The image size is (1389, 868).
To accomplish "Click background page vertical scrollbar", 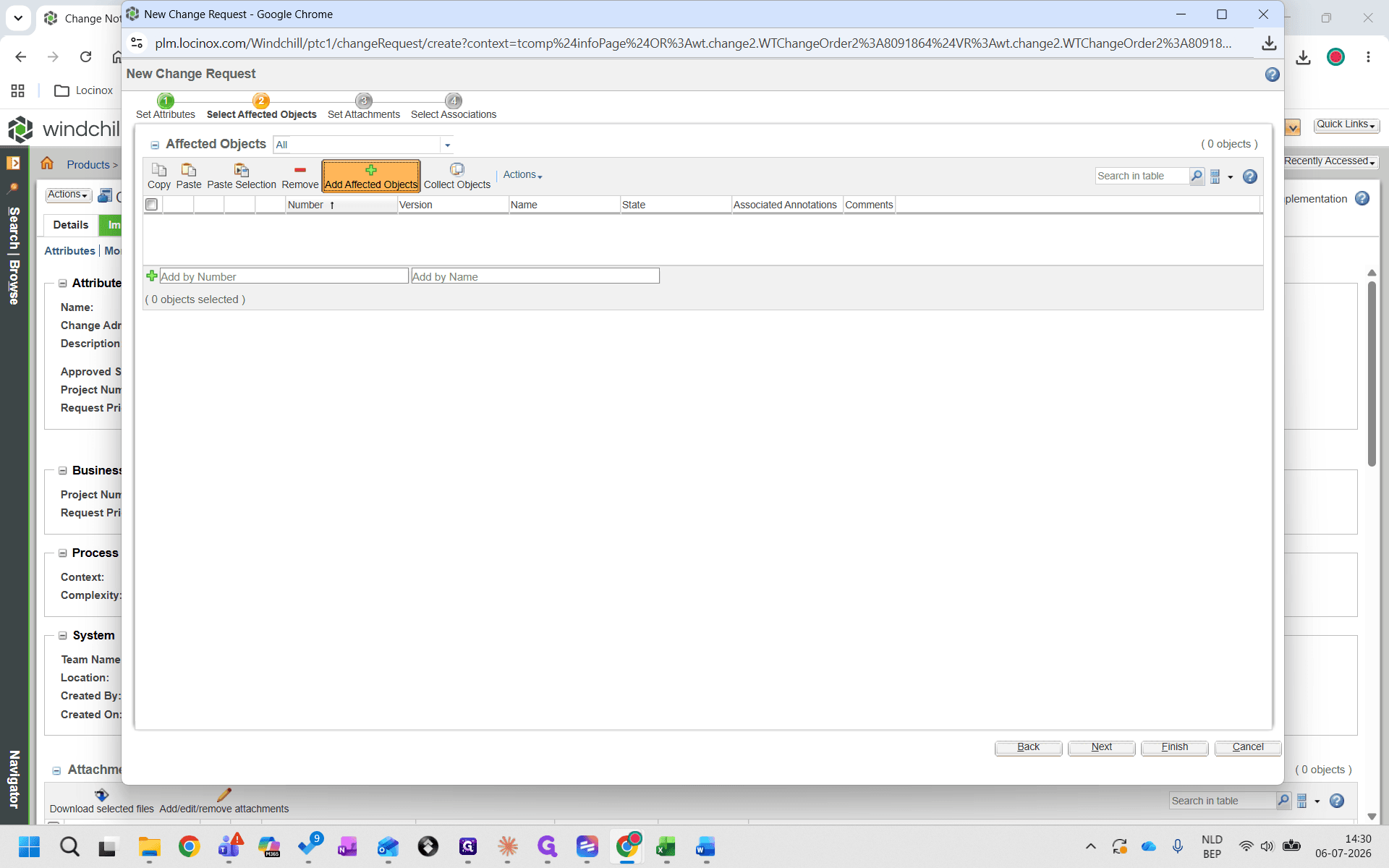I will (1372, 374).
